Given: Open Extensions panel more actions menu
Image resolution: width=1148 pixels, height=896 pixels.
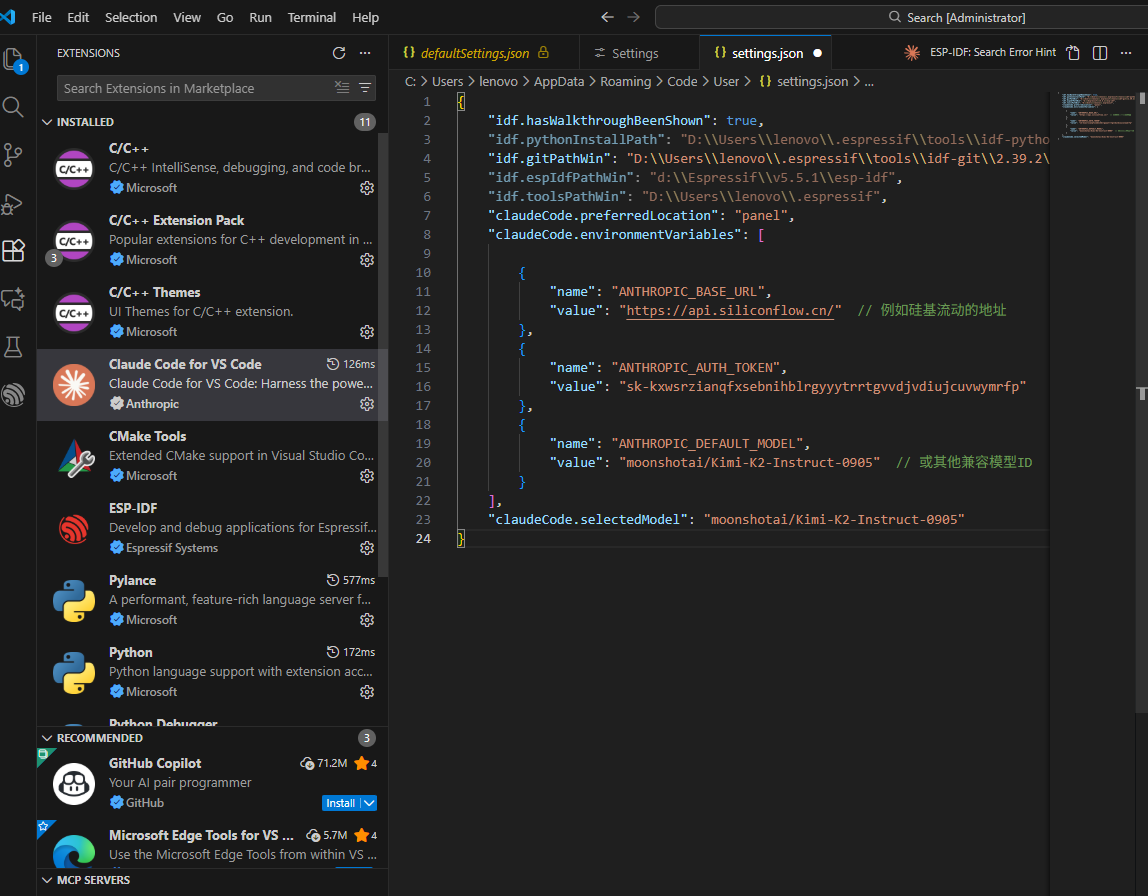Looking at the screenshot, I should point(365,53).
